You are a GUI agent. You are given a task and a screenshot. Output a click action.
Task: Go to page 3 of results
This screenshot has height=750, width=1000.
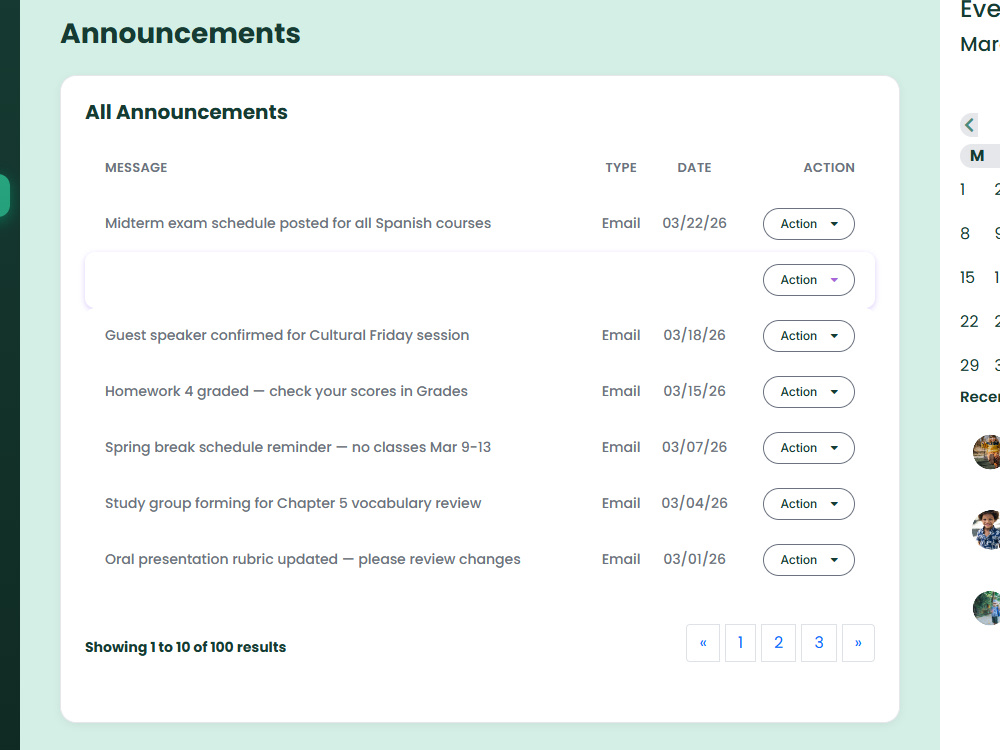tap(819, 643)
